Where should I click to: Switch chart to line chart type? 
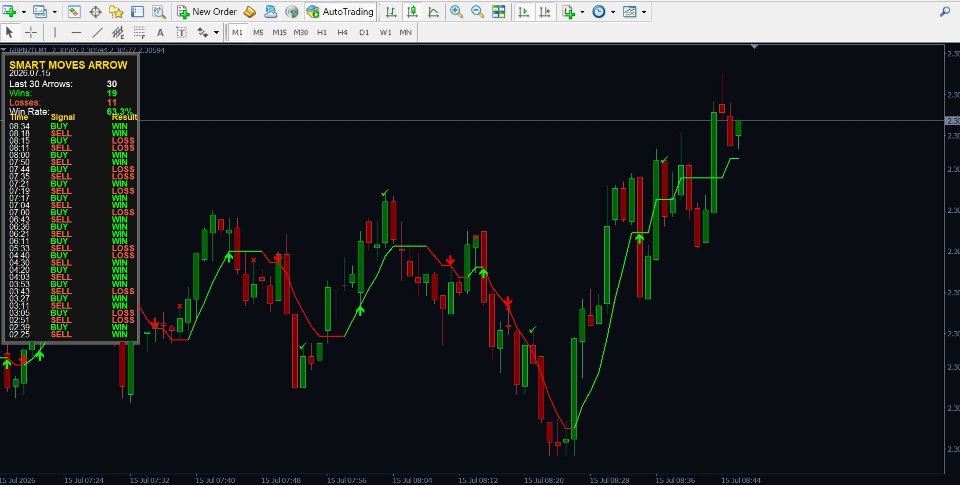(x=433, y=11)
